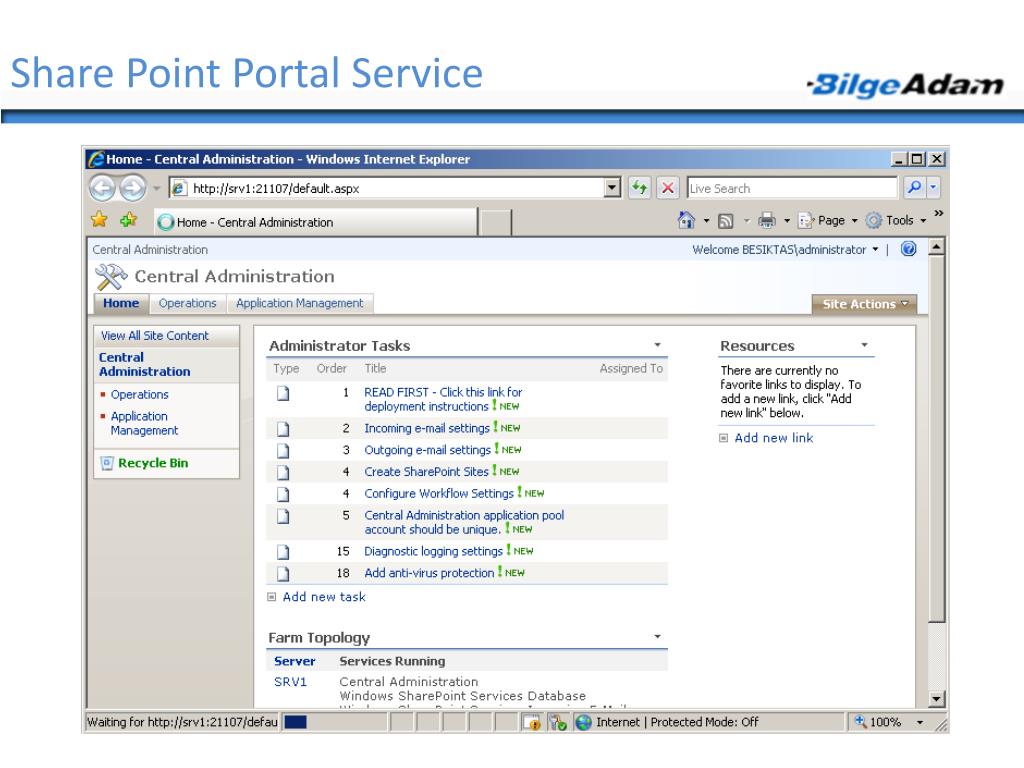Click the status bar zoom magnifier icon
The width and height of the screenshot is (1024, 768).
[861, 722]
